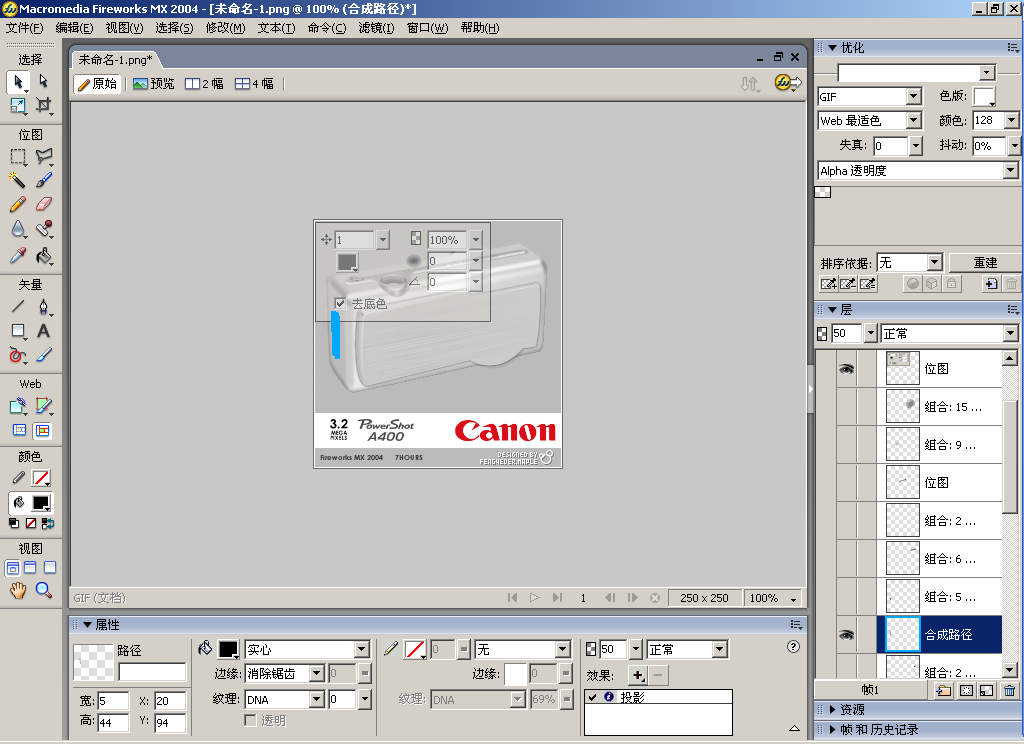Toggle the 去底色 checkbox on canvas
The image size is (1024, 744).
pos(340,303)
